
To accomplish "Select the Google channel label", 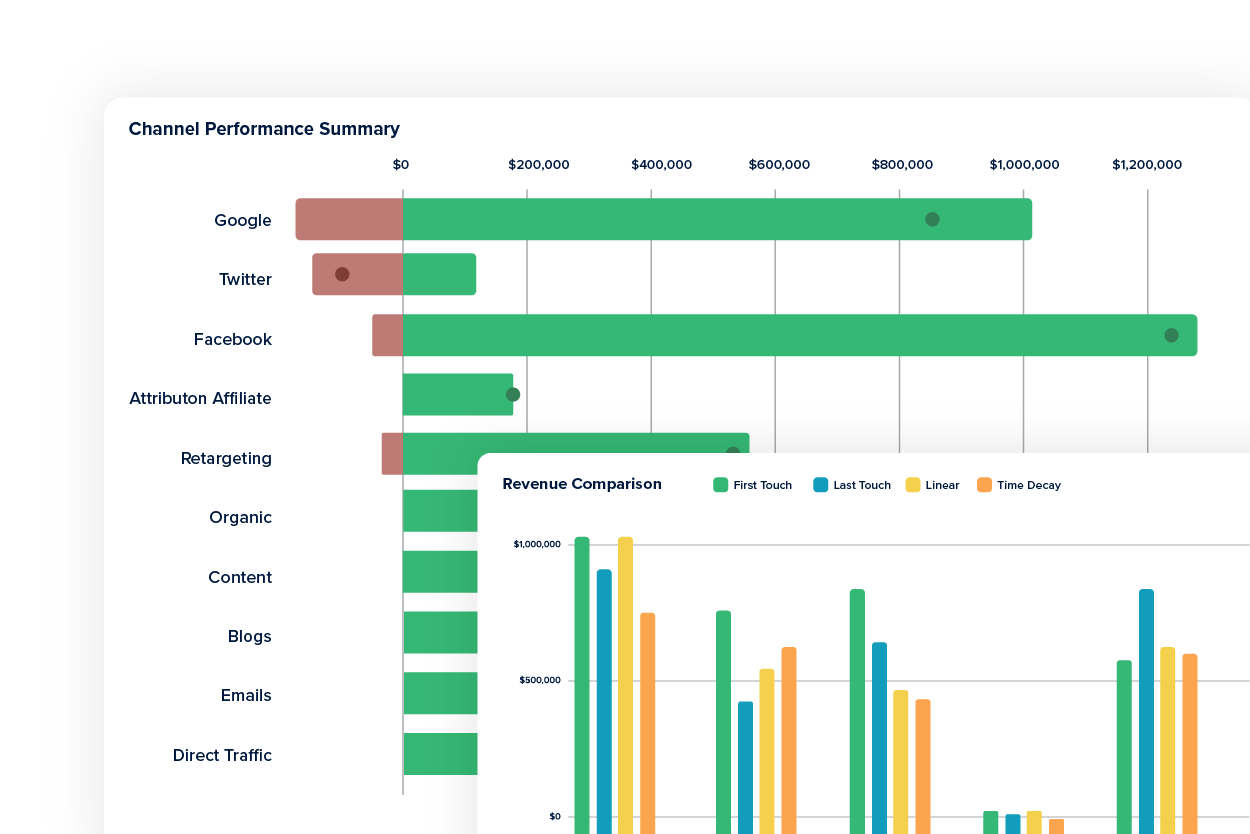I will (243, 220).
